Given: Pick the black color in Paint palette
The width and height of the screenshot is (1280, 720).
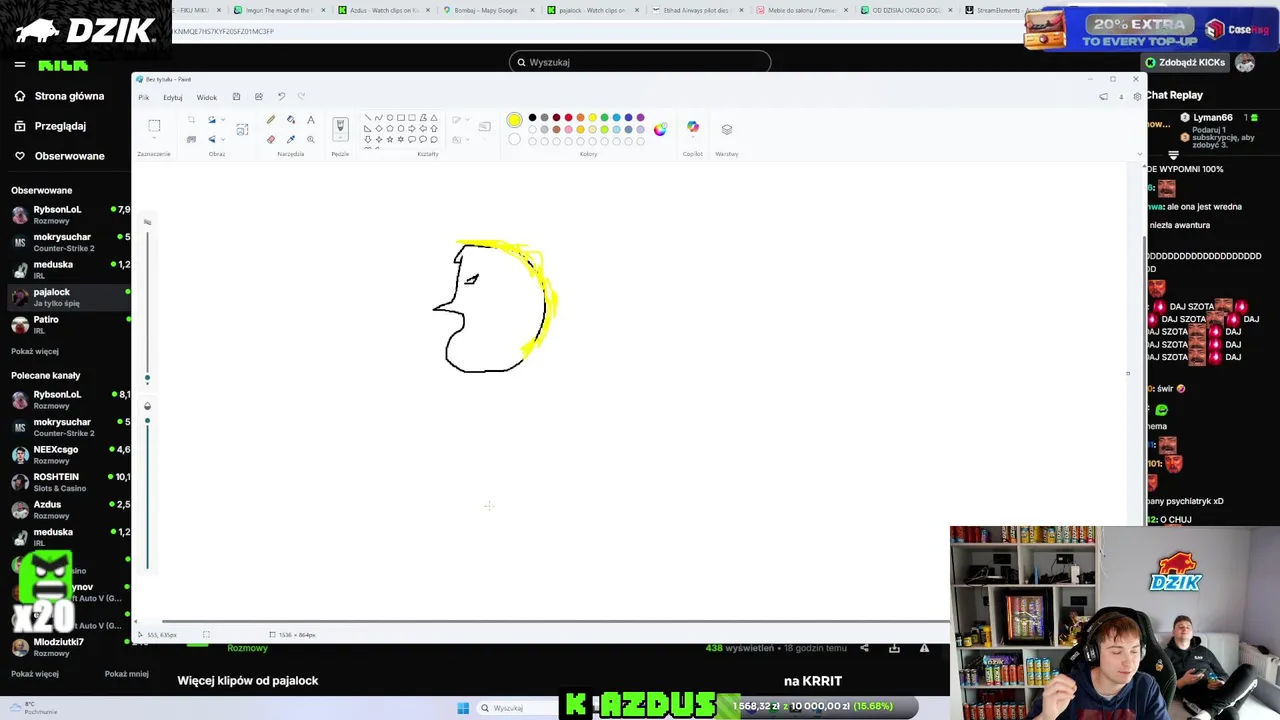Looking at the screenshot, I should (x=532, y=118).
